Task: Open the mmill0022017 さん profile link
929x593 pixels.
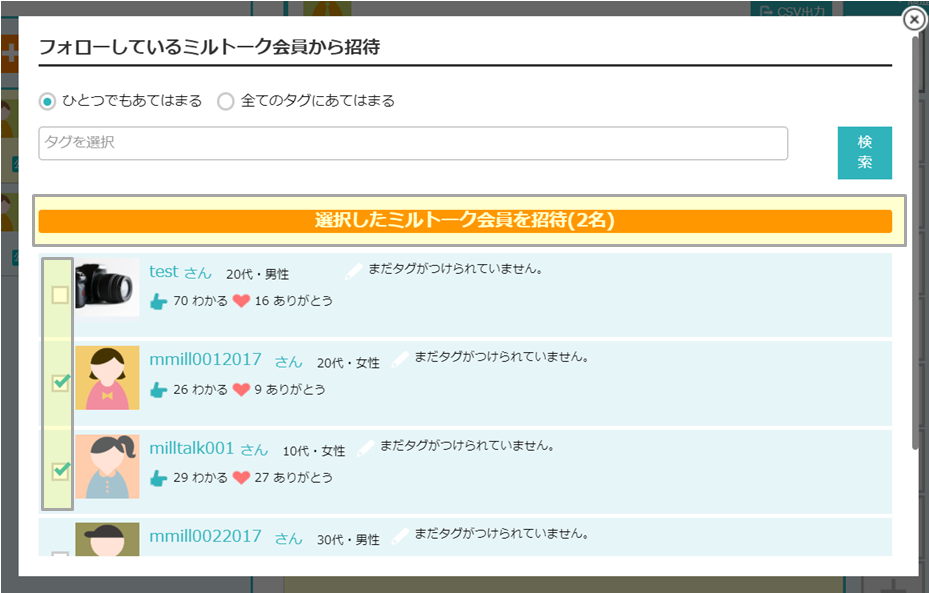Action: (x=226, y=537)
